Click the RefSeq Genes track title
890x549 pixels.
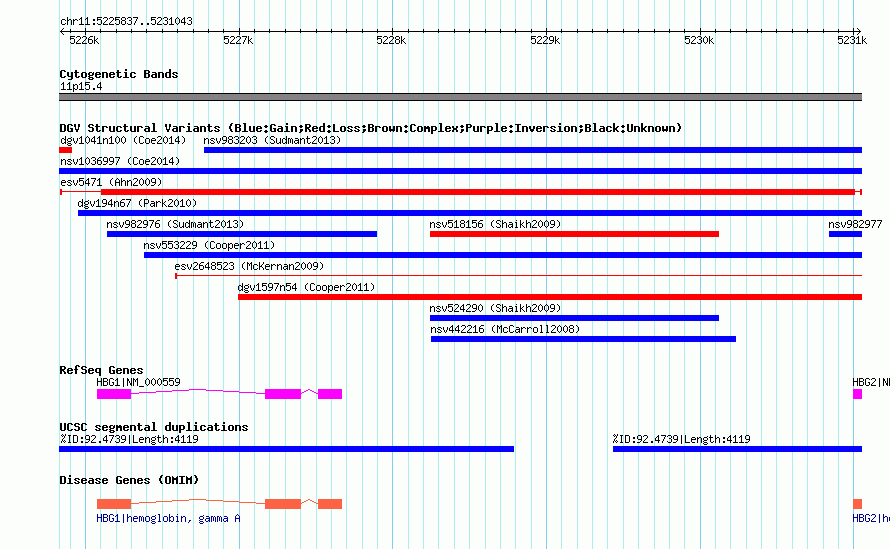tap(101, 370)
